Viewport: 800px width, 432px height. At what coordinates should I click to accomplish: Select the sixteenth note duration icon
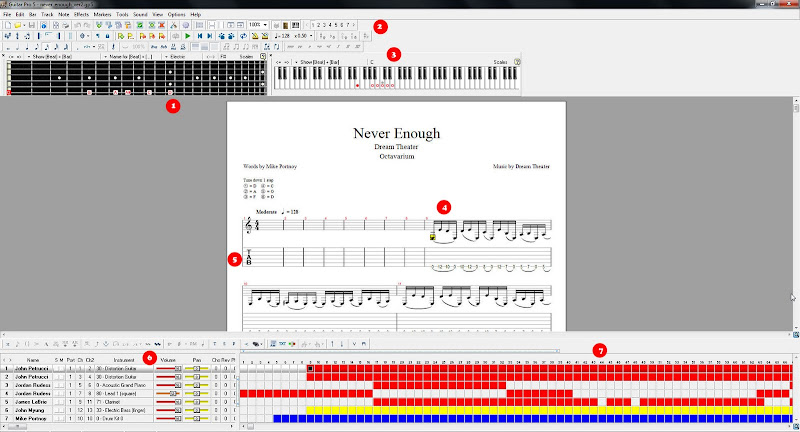click(46, 46)
